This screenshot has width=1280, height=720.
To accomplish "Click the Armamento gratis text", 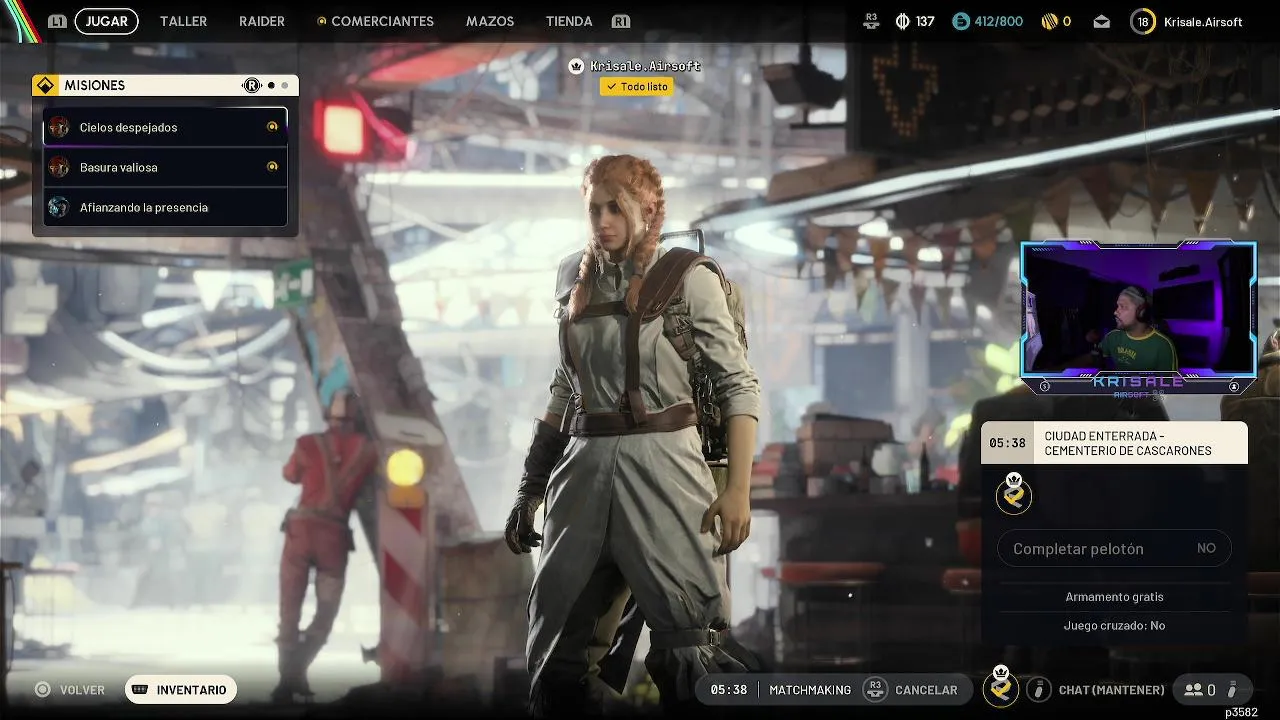I will click(1114, 597).
